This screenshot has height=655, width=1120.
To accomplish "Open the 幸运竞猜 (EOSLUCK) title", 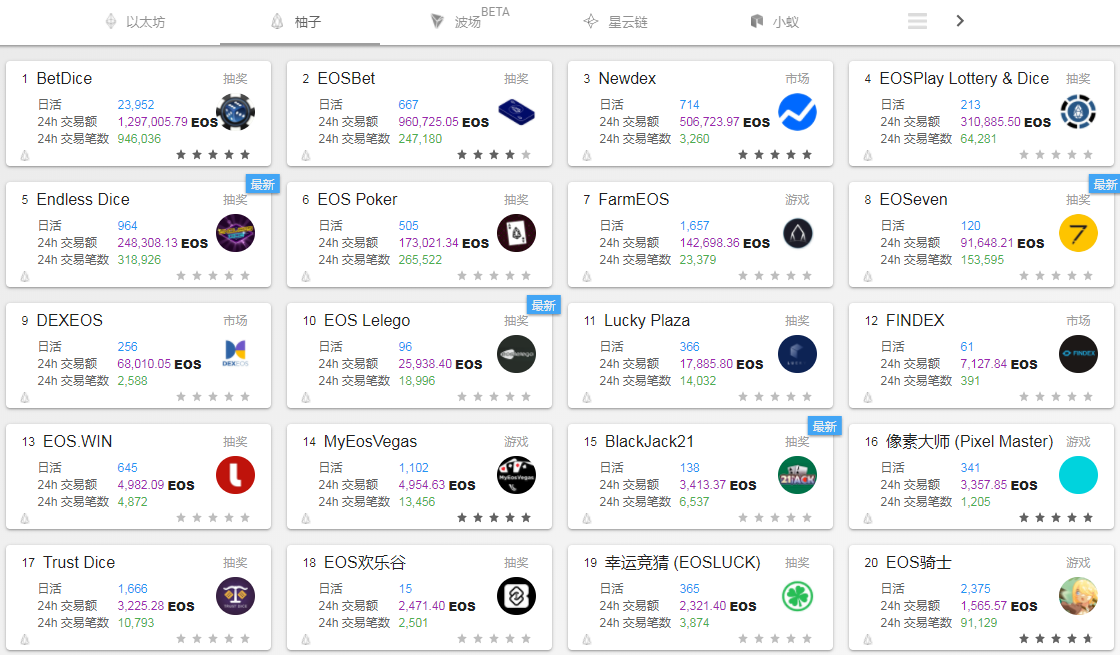I will (682, 562).
